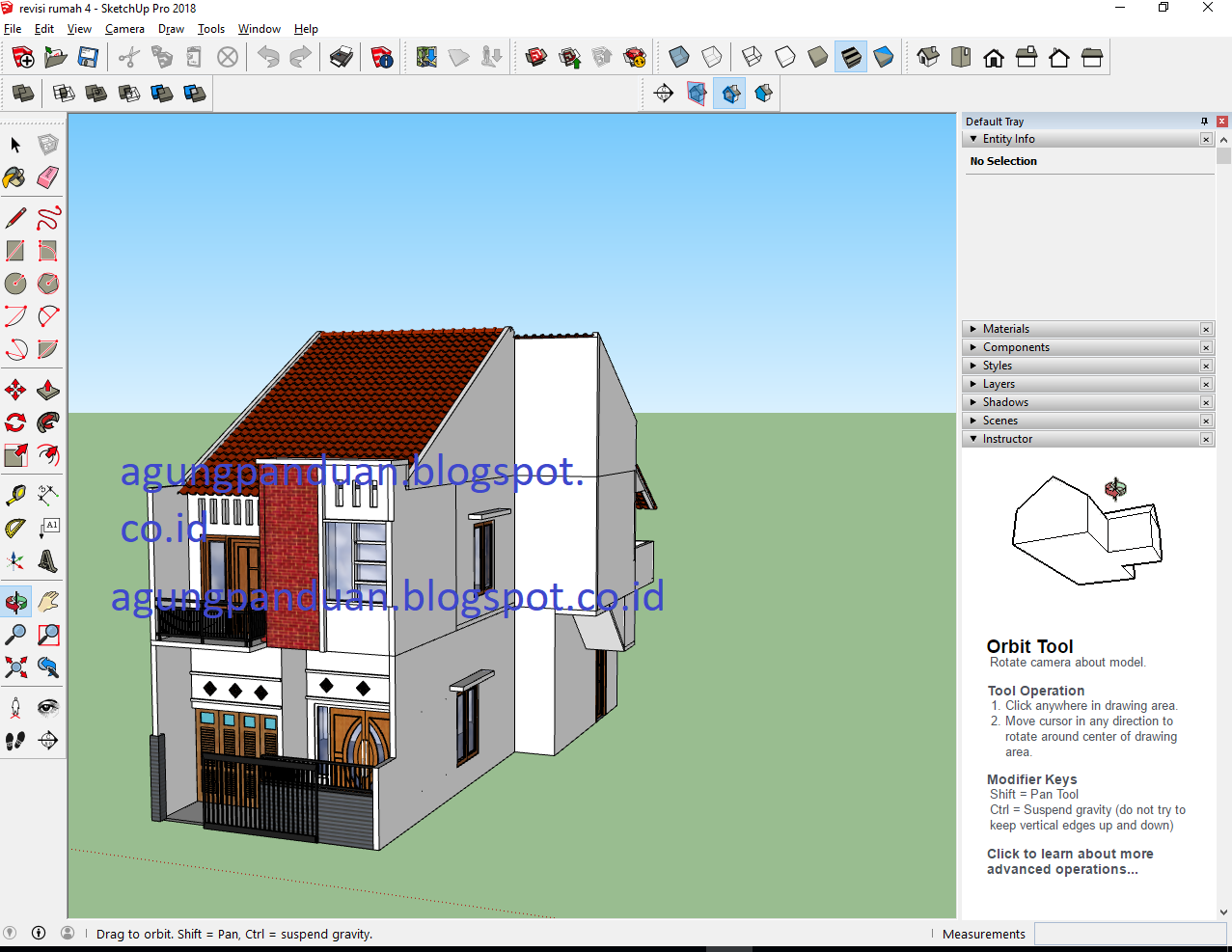1232x952 pixels.
Task: Collapse the Entity Info panel
Action: pos(972,138)
